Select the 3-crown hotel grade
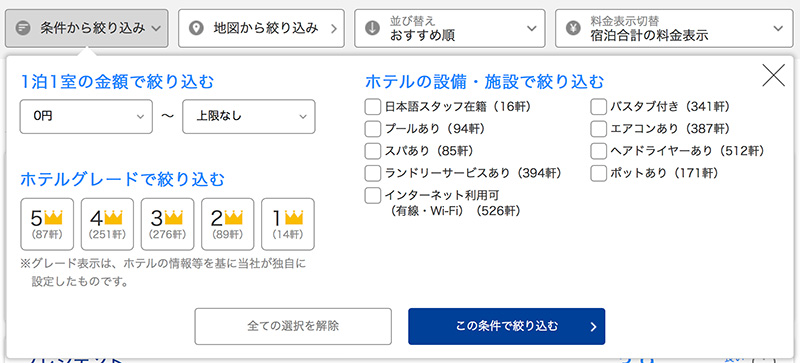Viewport: 800px width, 363px height. [167, 224]
